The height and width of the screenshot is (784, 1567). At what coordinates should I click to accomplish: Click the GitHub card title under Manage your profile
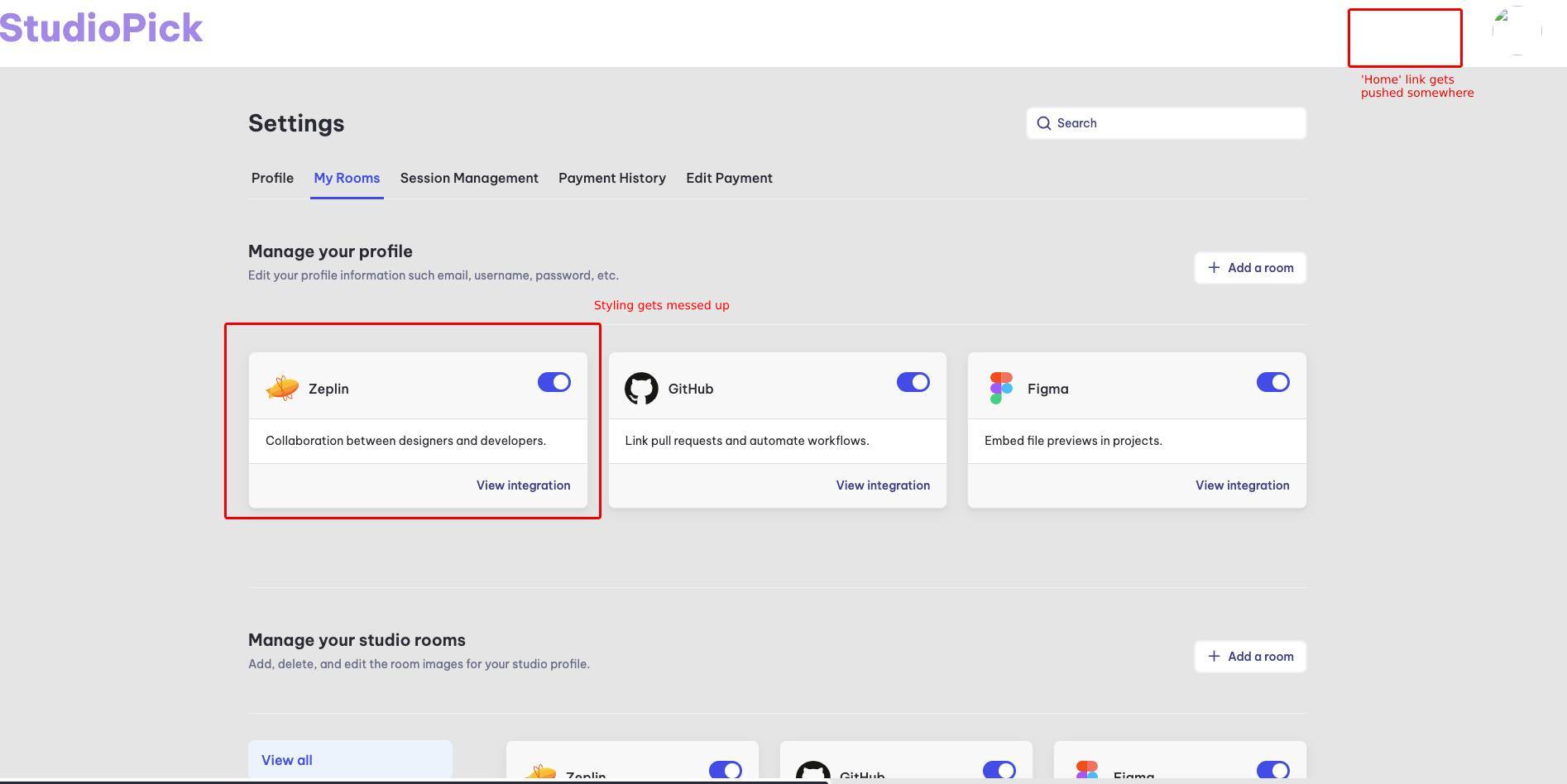pos(691,389)
